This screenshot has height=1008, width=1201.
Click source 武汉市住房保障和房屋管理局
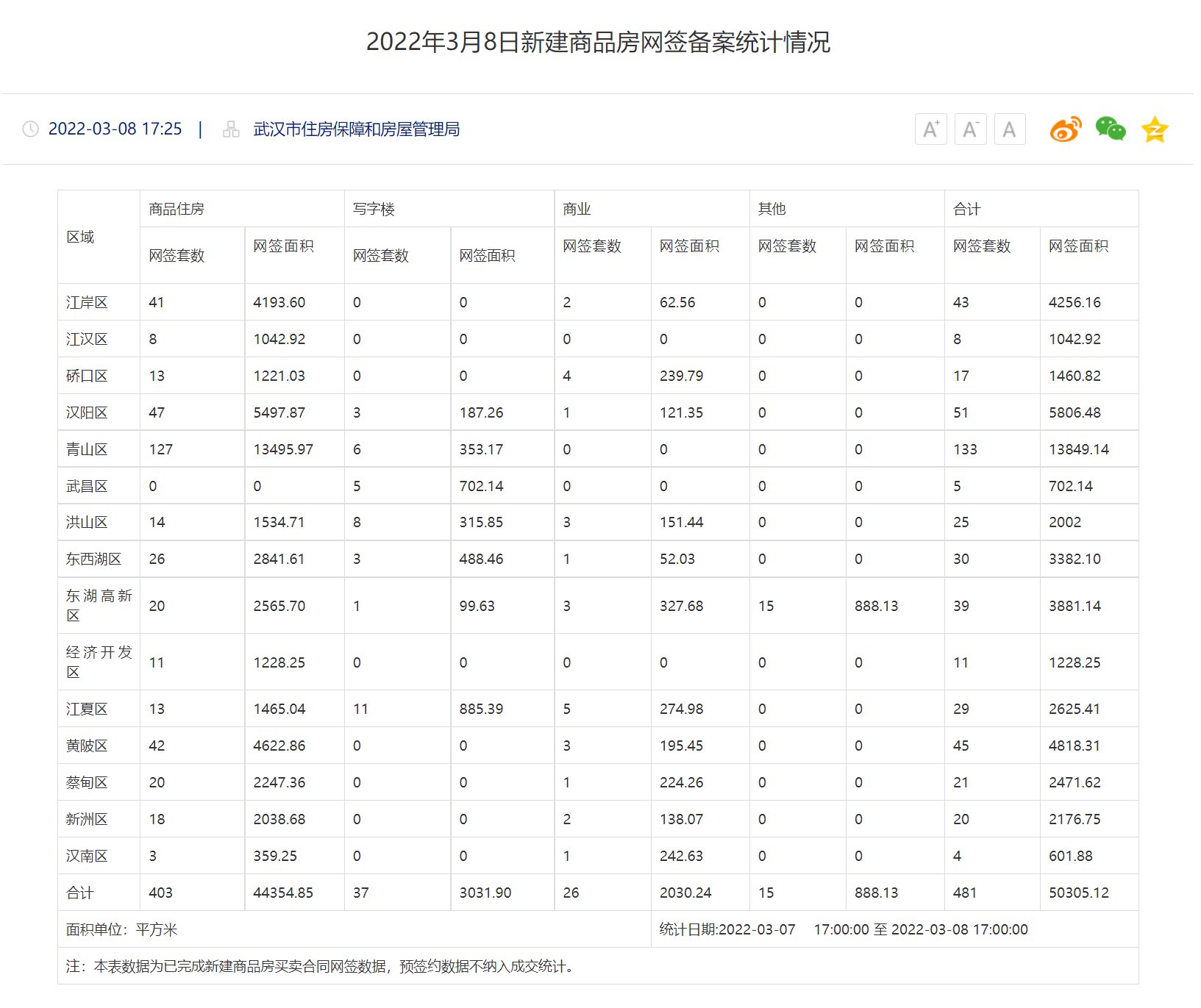point(357,129)
